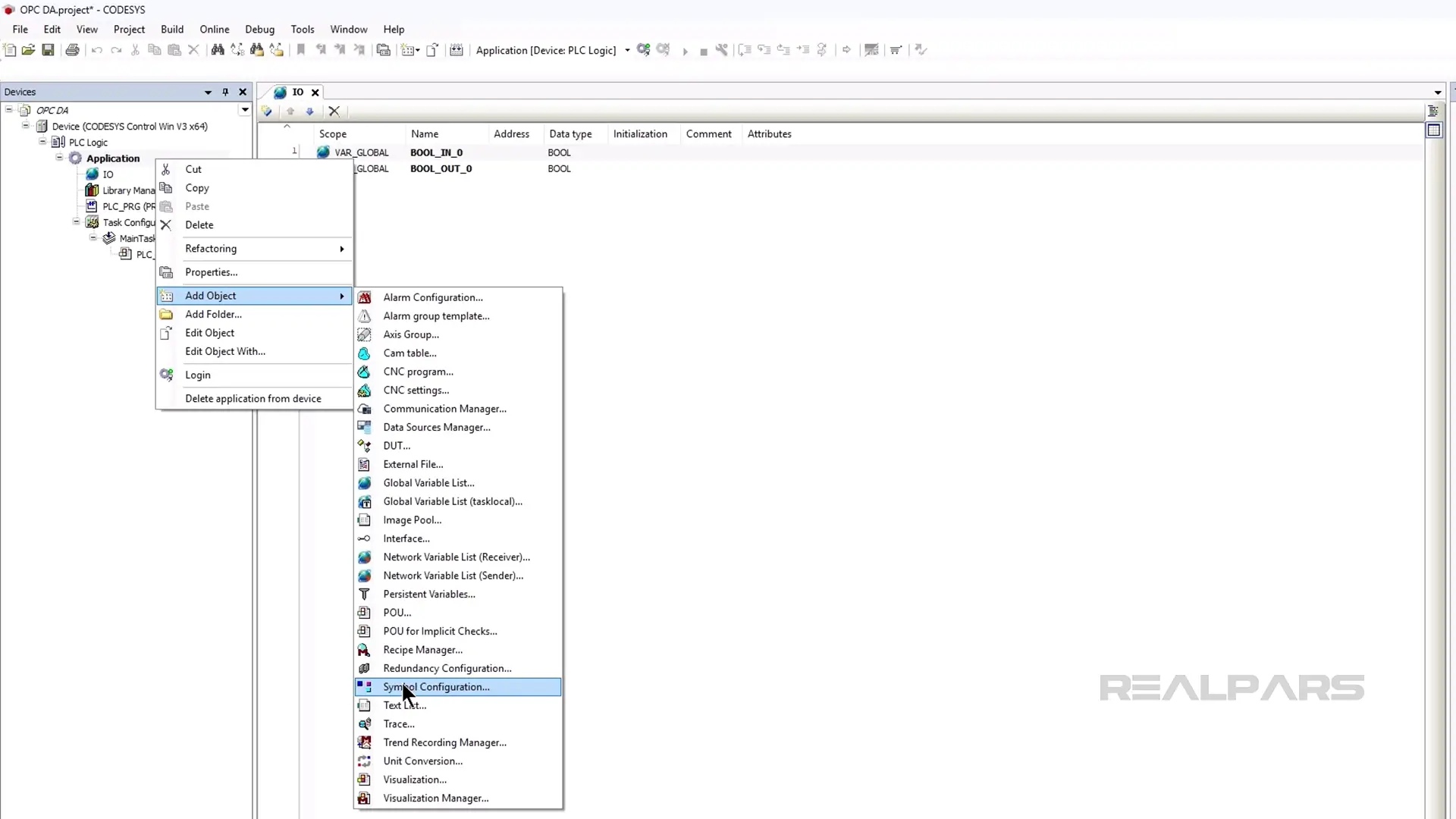Choose Trace... in submenu
1456x819 pixels.
(458, 724)
